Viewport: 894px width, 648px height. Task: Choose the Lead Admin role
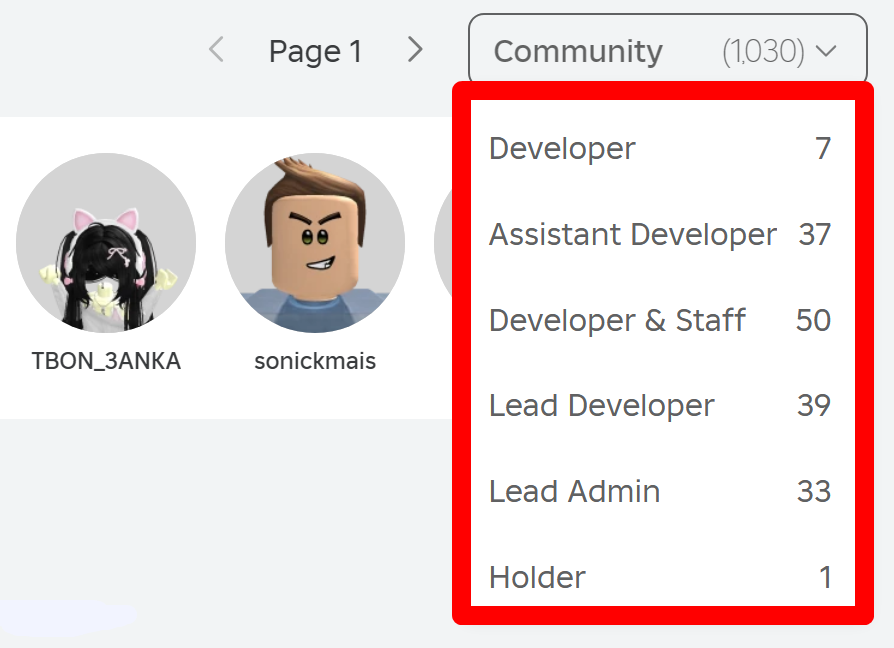663,491
